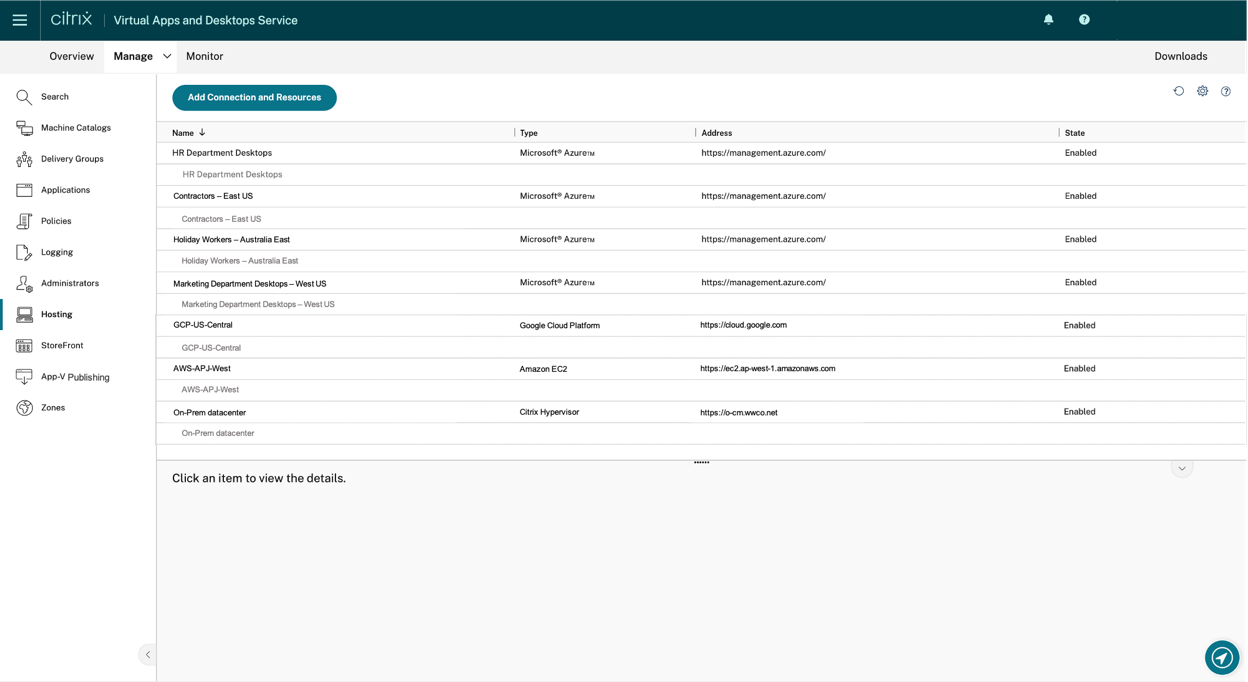Open the Downloads page
1248x682 pixels.
pyautogui.click(x=1180, y=56)
